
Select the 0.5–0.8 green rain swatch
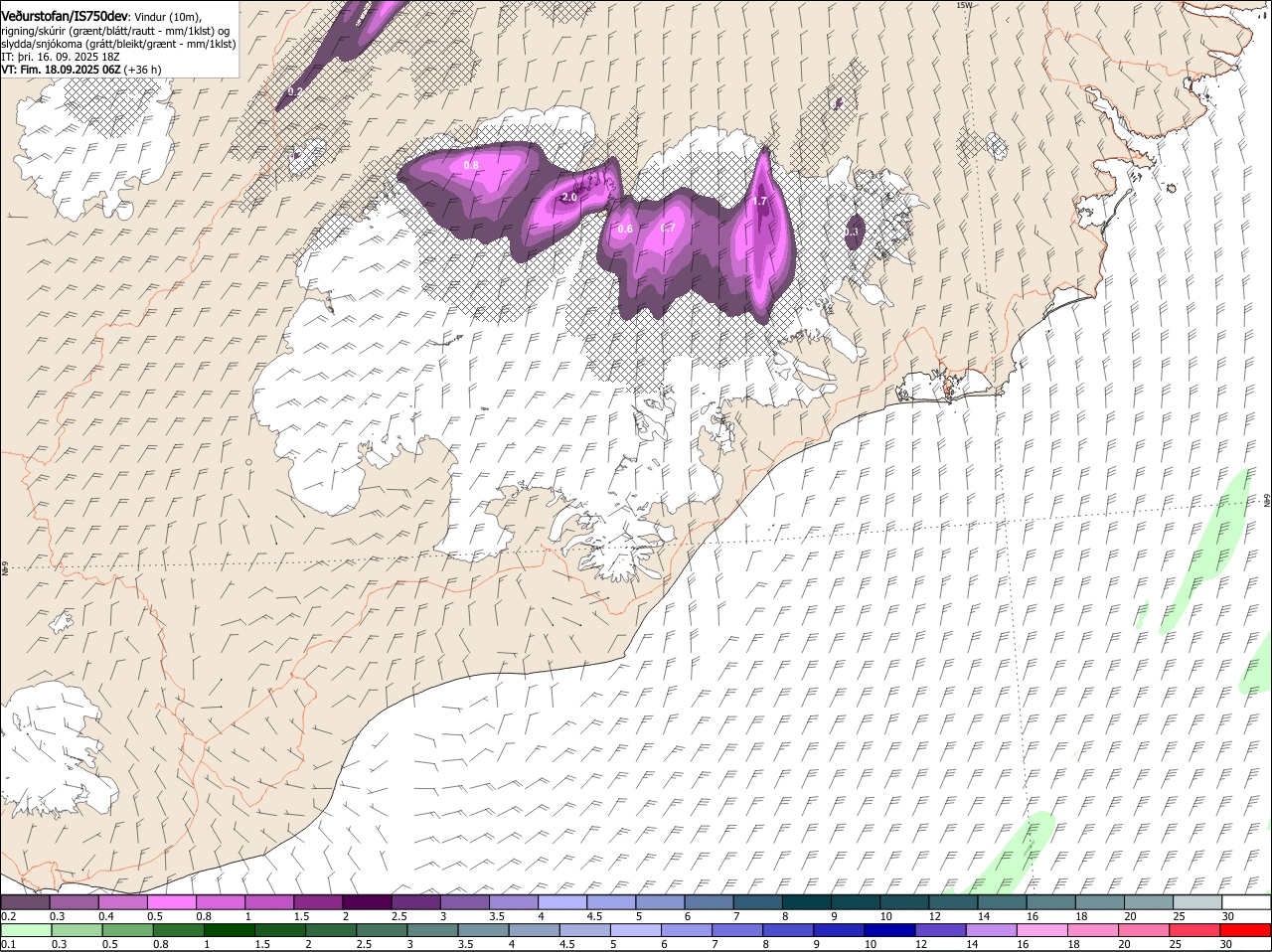point(128,930)
